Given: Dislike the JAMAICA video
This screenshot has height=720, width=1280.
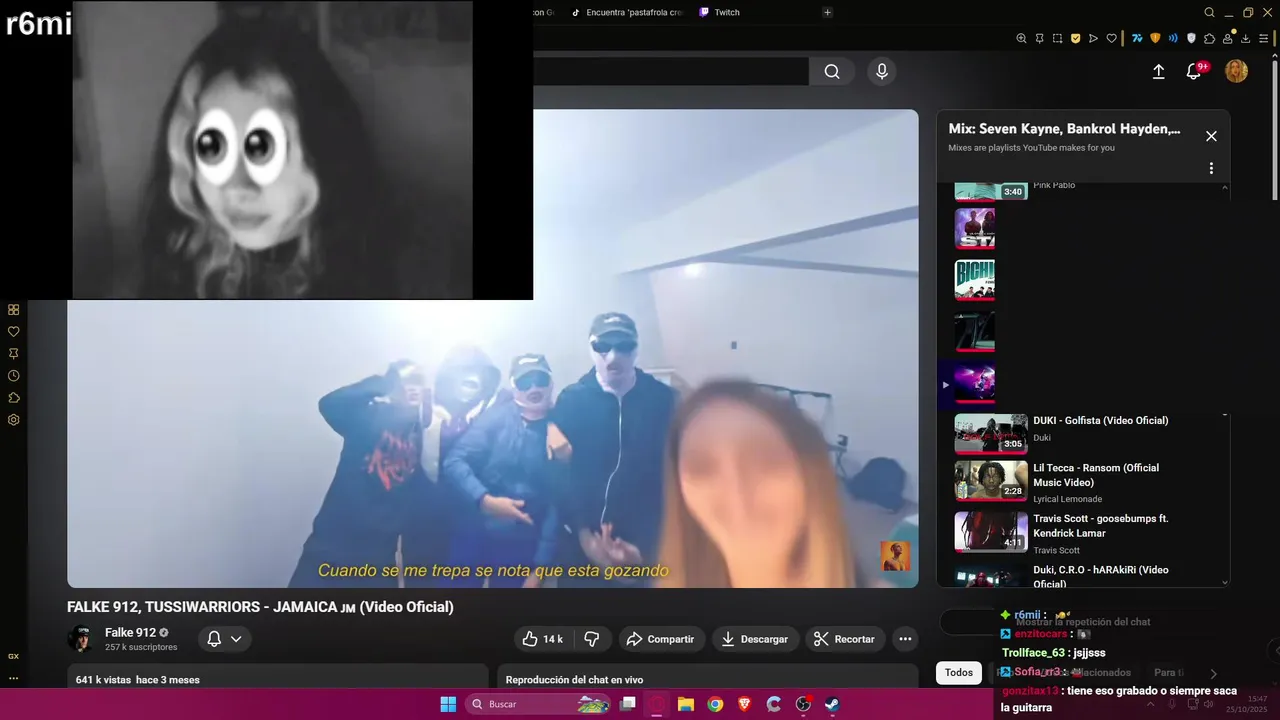Looking at the screenshot, I should [591, 639].
